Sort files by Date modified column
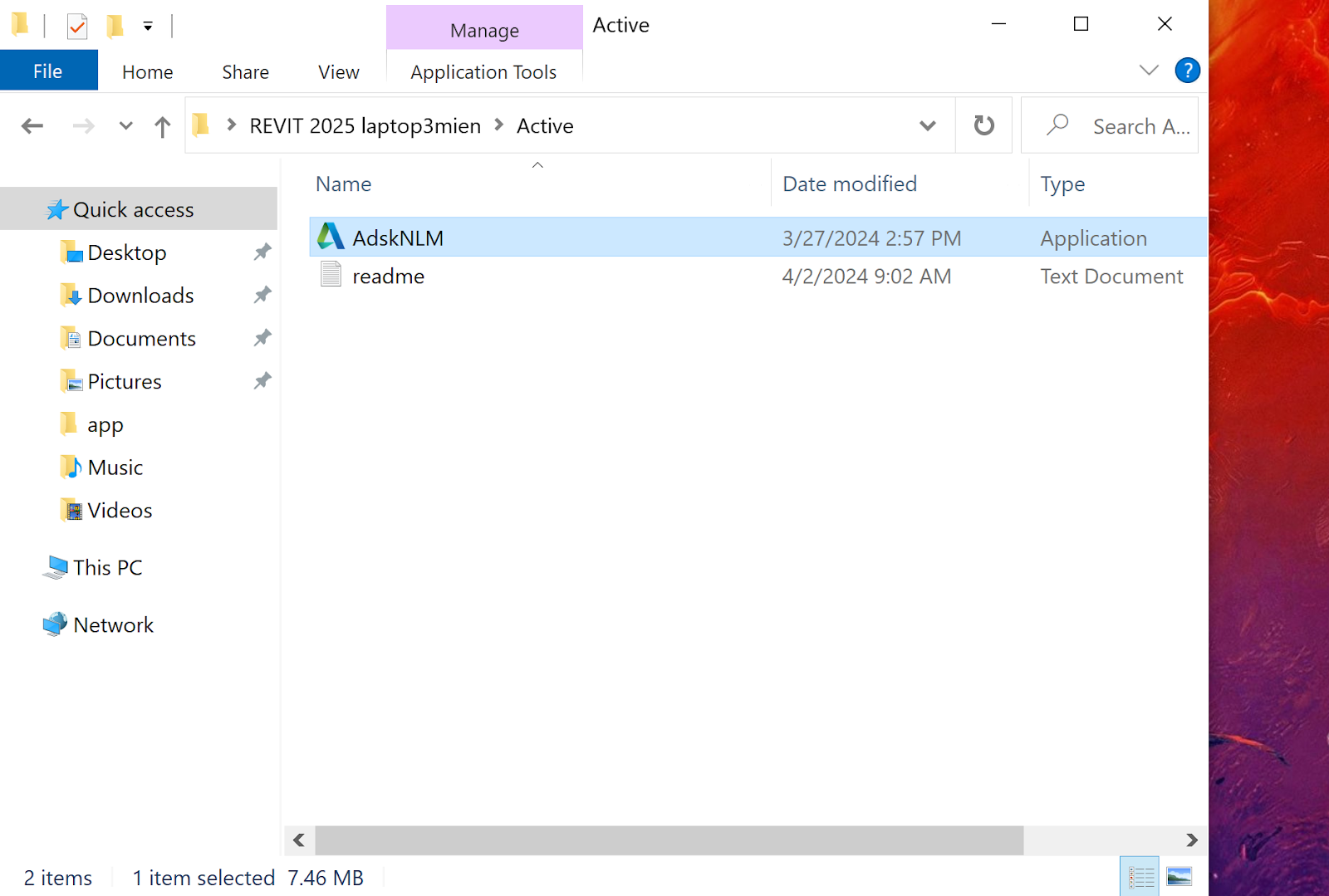This screenshot has width=1329, height=896. click(850, 184)
